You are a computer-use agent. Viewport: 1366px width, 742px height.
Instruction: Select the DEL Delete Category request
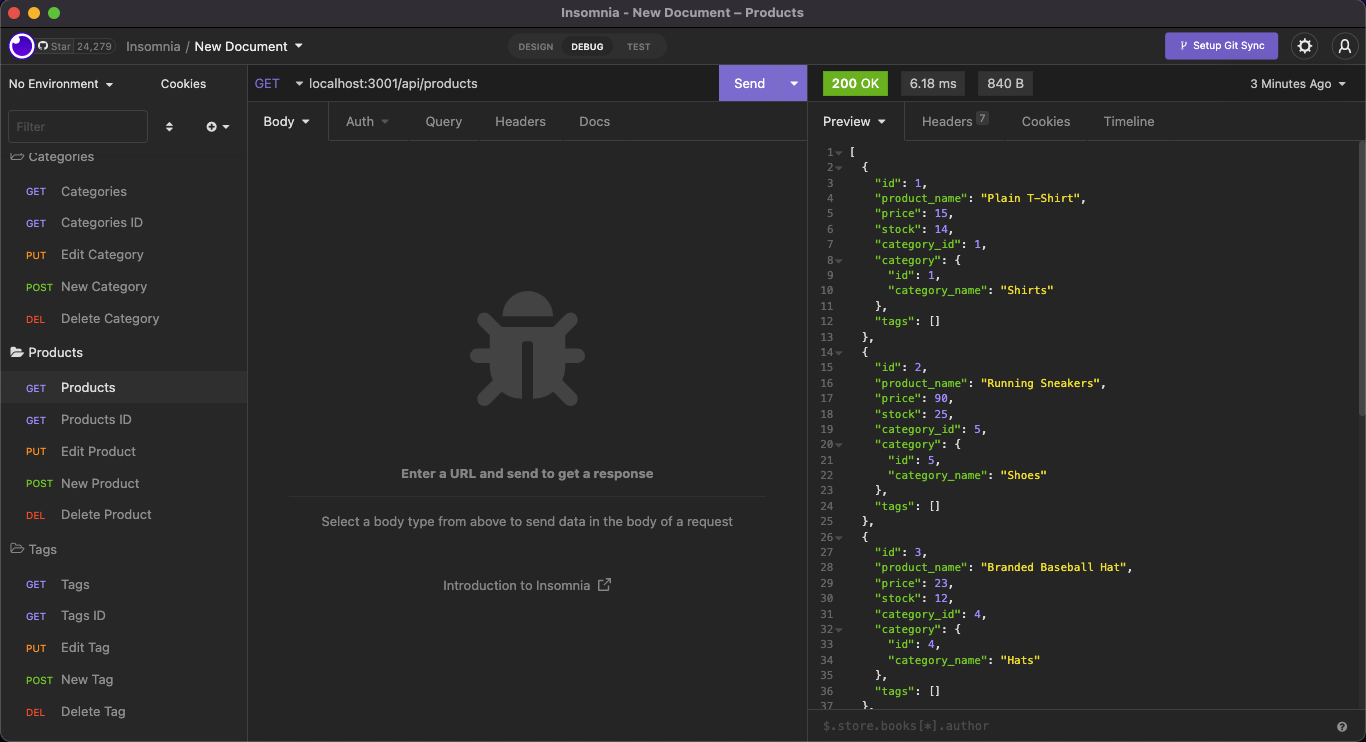pyautogui.click(x=124, y=319)
